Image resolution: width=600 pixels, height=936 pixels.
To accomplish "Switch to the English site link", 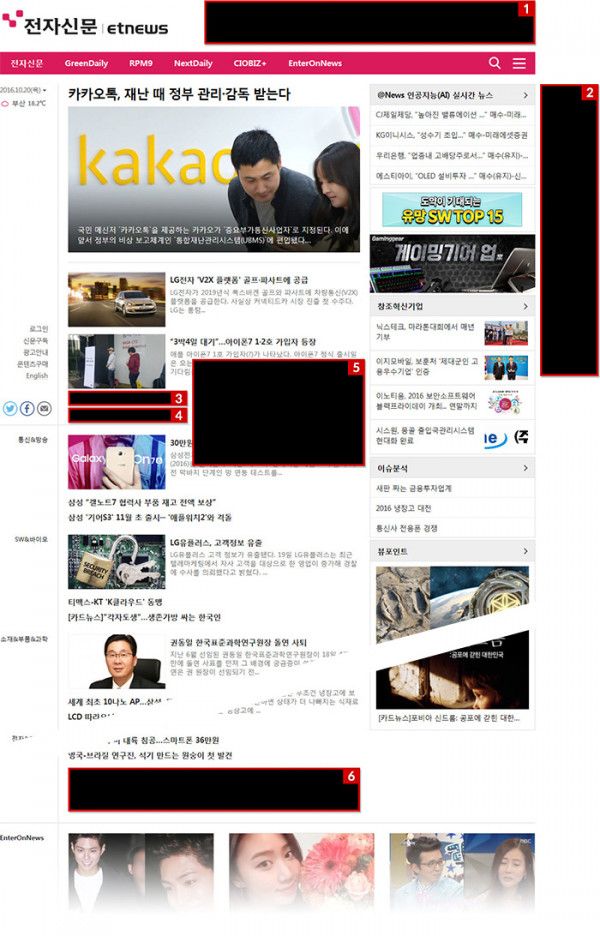I will point(37,375).
